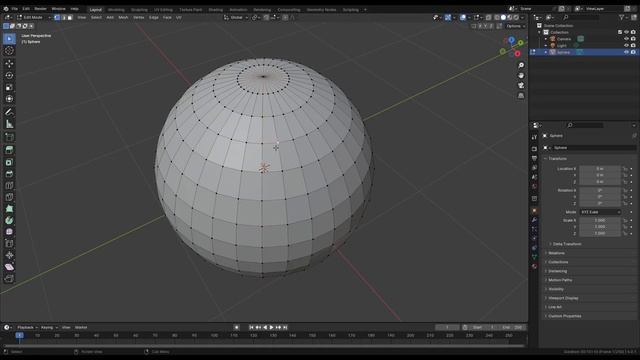Click the Marker button in timeline
Viewport: 640px width, 360px height.
pyautogui.click(x=81, y=327)
